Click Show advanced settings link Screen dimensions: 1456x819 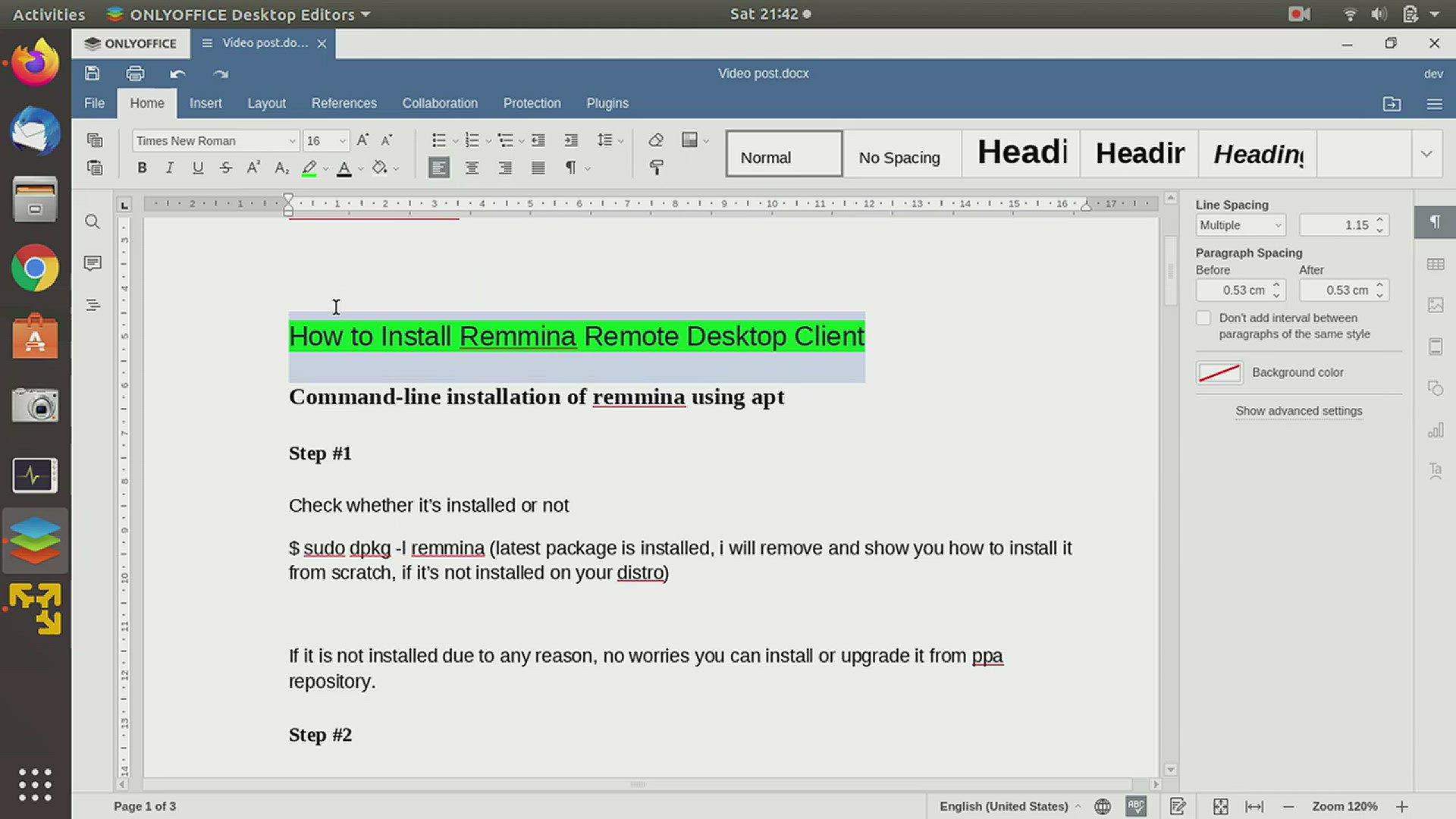click(x=1299, y=411)
